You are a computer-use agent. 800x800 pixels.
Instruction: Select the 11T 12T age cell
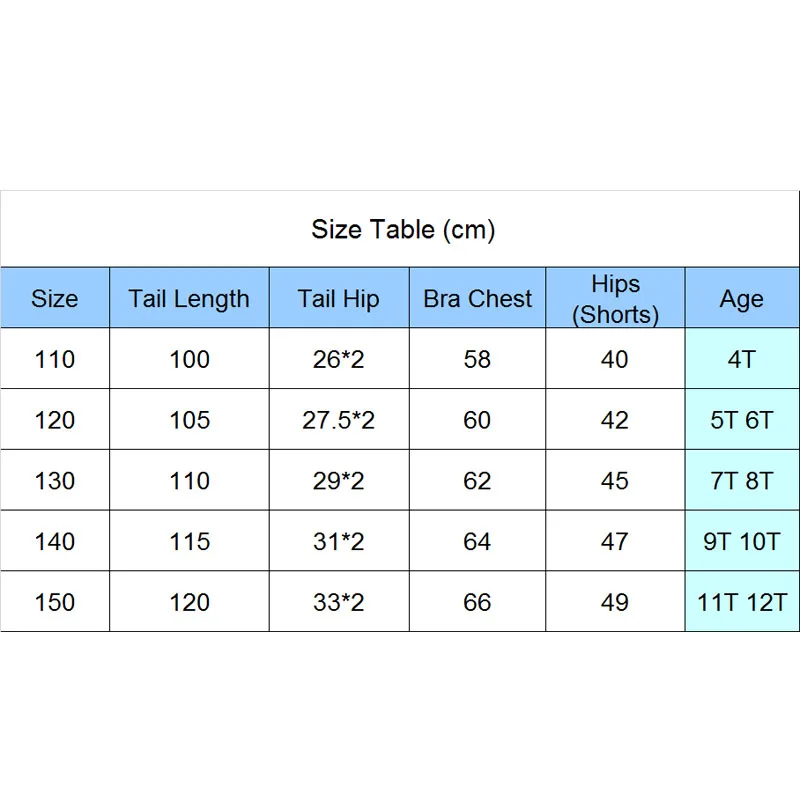coord(742,602)
